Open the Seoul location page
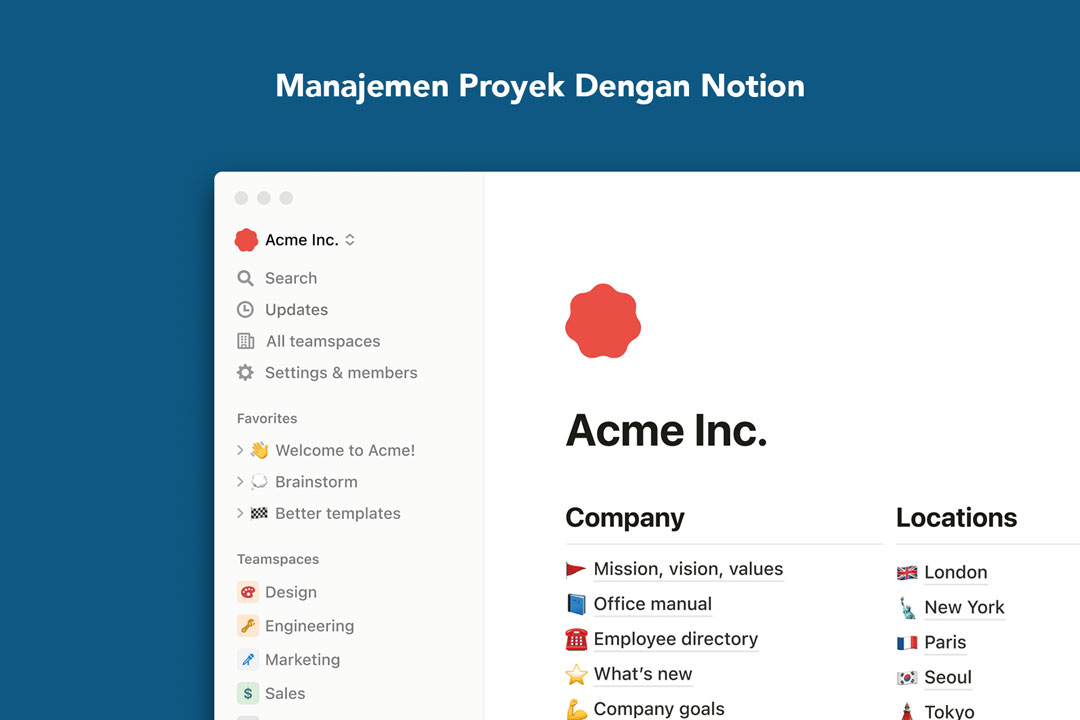The width and height of the screenshot is (1080, 720). click(x=948, y=678)
